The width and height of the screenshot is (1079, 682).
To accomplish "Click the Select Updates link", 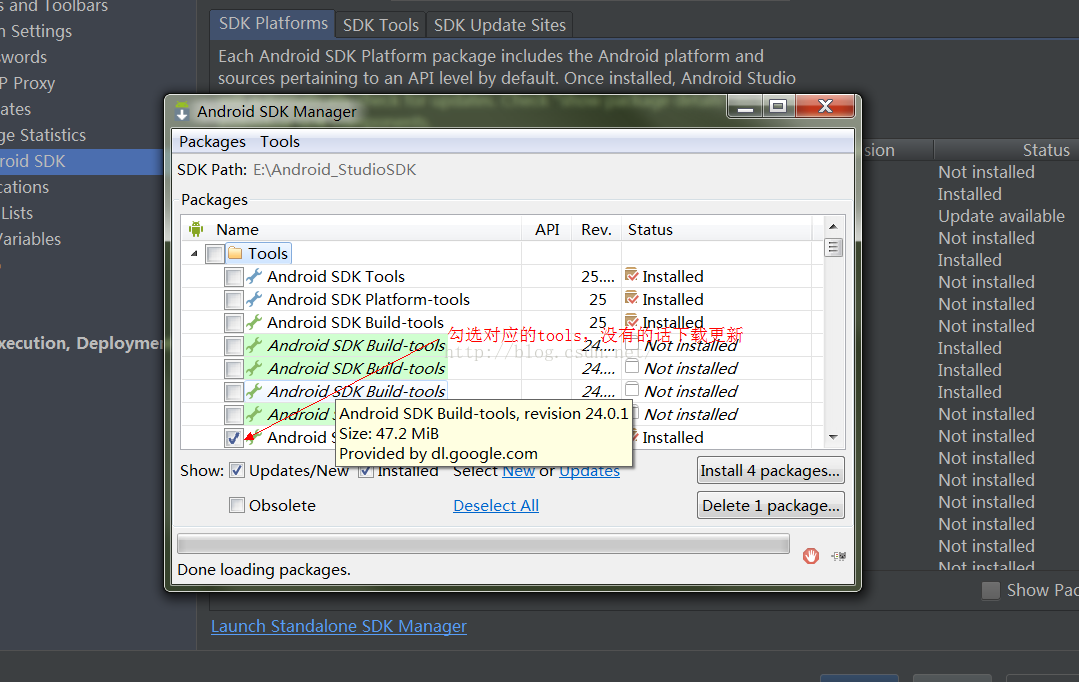I will coord(589,471).
